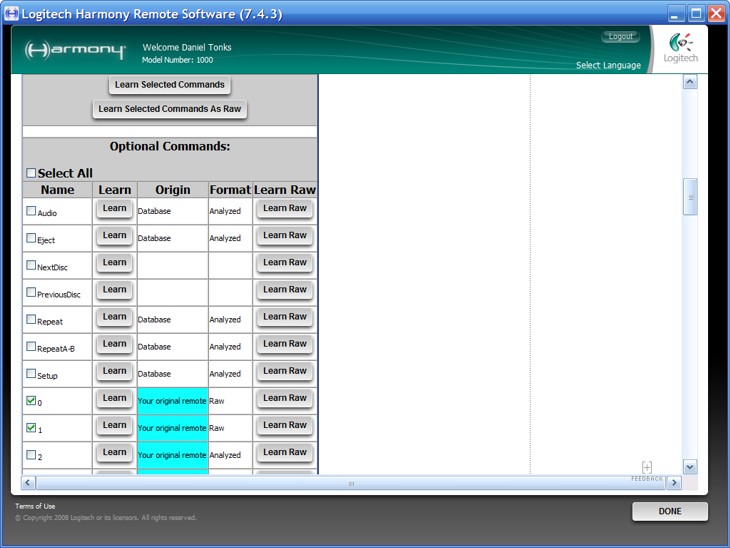Uncheck the command 1 checkbox
730x548 pixels.
coord(31,427)
